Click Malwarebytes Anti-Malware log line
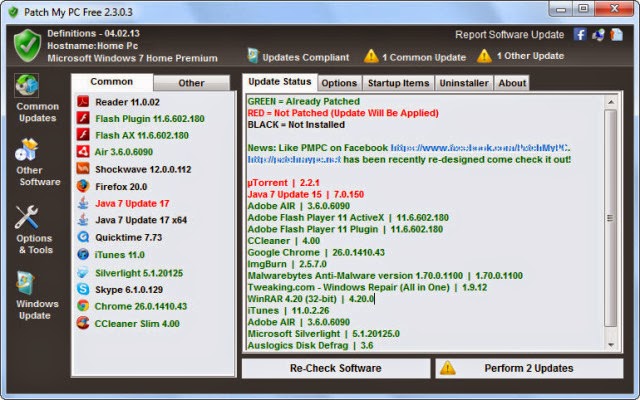640x400 pixels. click(x=385, y=276)
